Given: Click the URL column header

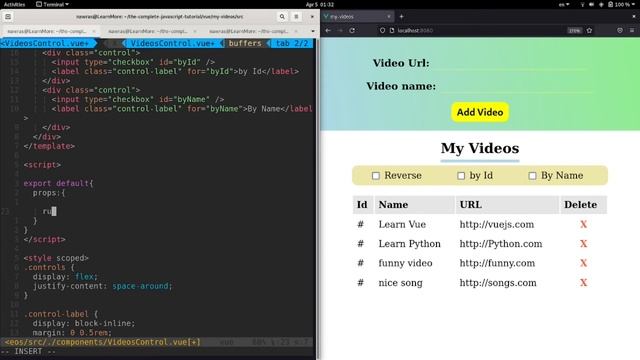Looking at the screenshot, I should pyautogui.click(x=507, y=205).
